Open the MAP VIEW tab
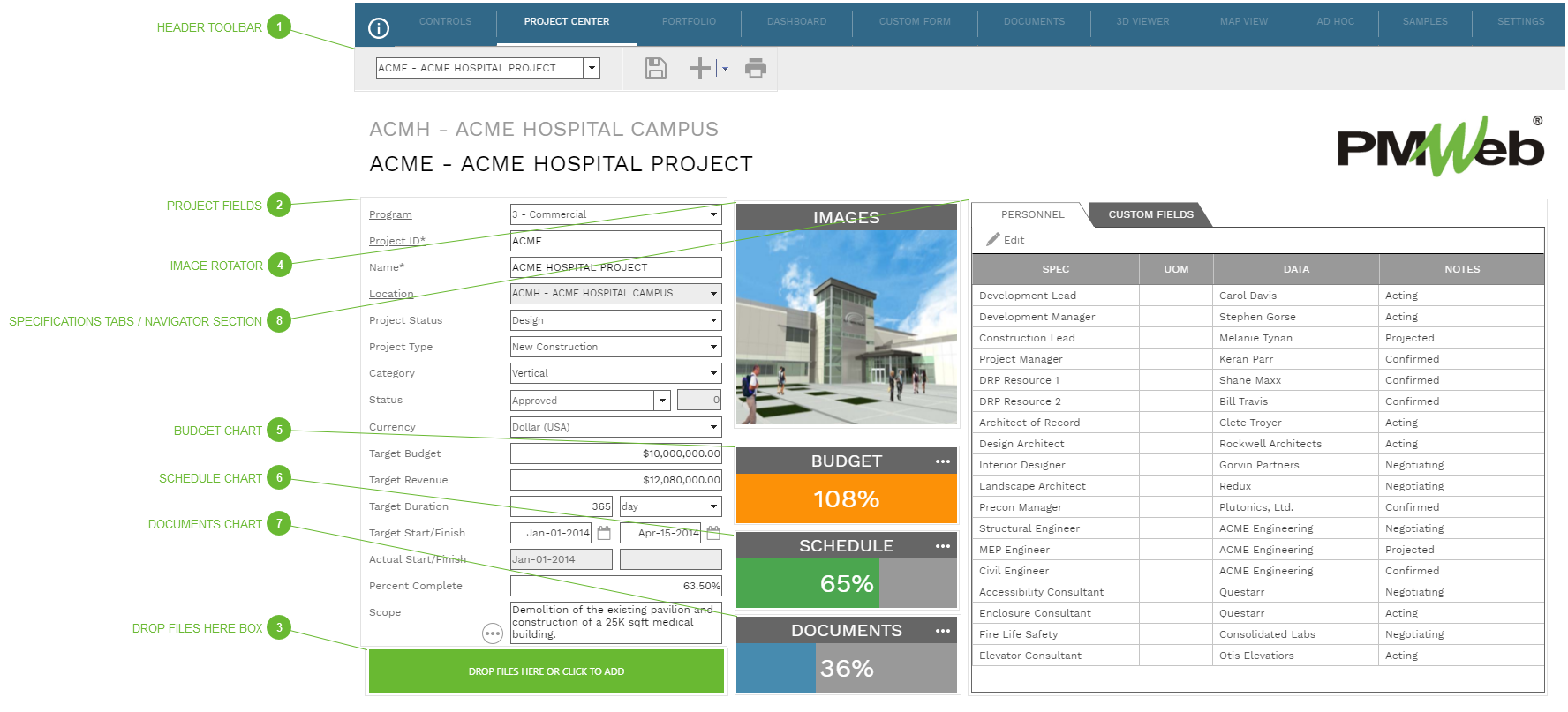 [x=1243, y=22]
